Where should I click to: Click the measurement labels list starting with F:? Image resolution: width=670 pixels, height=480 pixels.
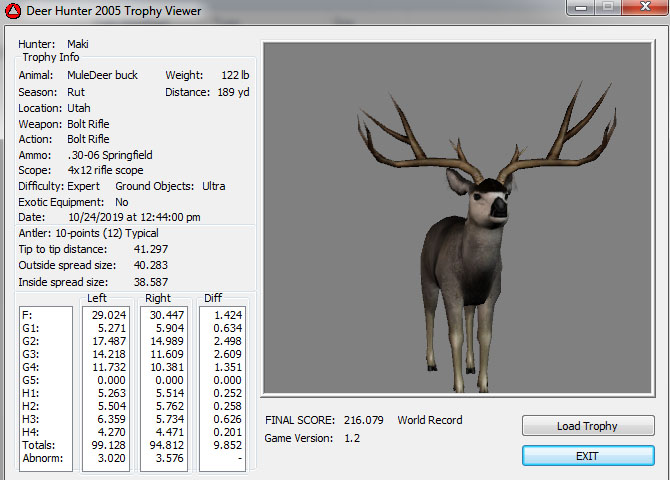coord(45,388)
